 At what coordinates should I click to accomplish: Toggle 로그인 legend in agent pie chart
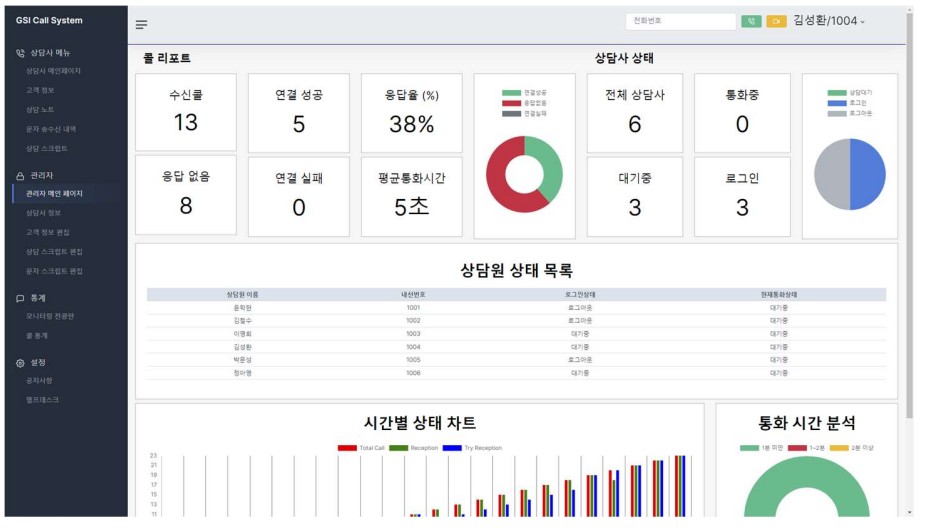tap(847, 103)
